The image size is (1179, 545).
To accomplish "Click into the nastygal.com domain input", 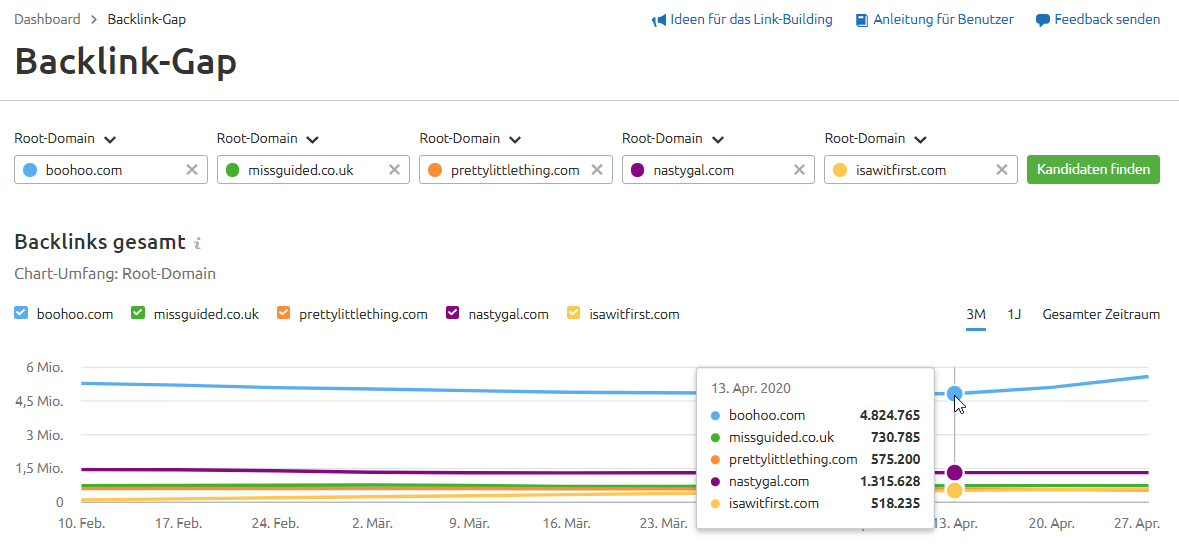I will pyautogui.click(x=718, y=170).
